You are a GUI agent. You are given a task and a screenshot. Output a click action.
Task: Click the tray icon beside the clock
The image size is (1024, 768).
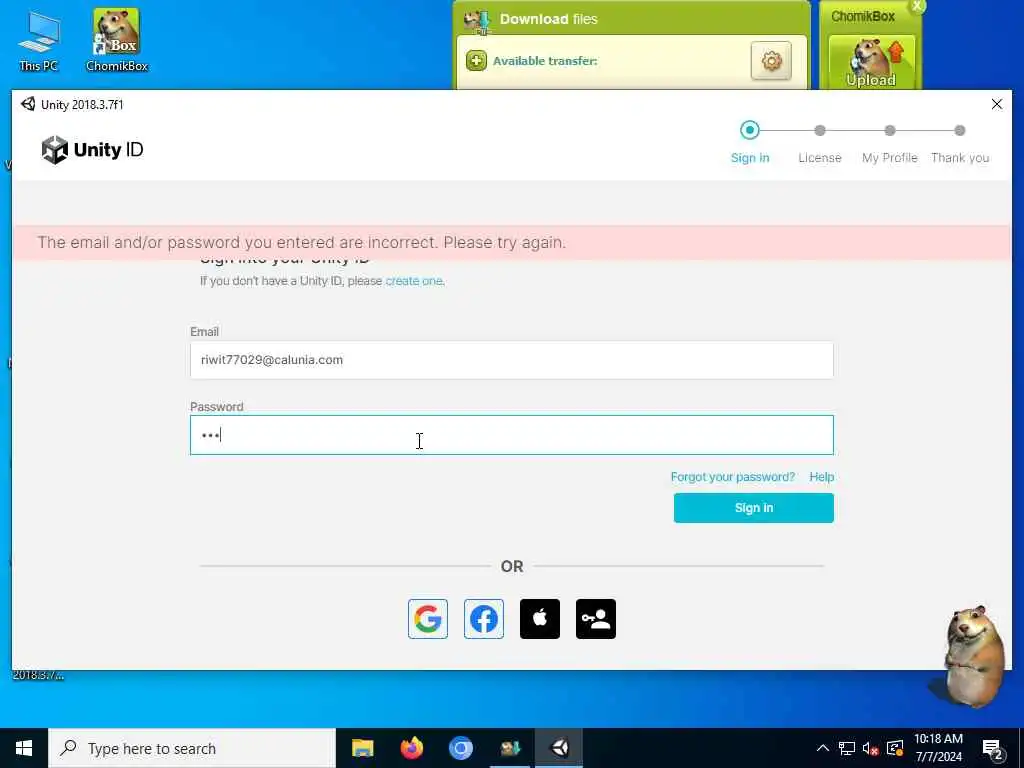pyautogui.click(x=895, y=748)
